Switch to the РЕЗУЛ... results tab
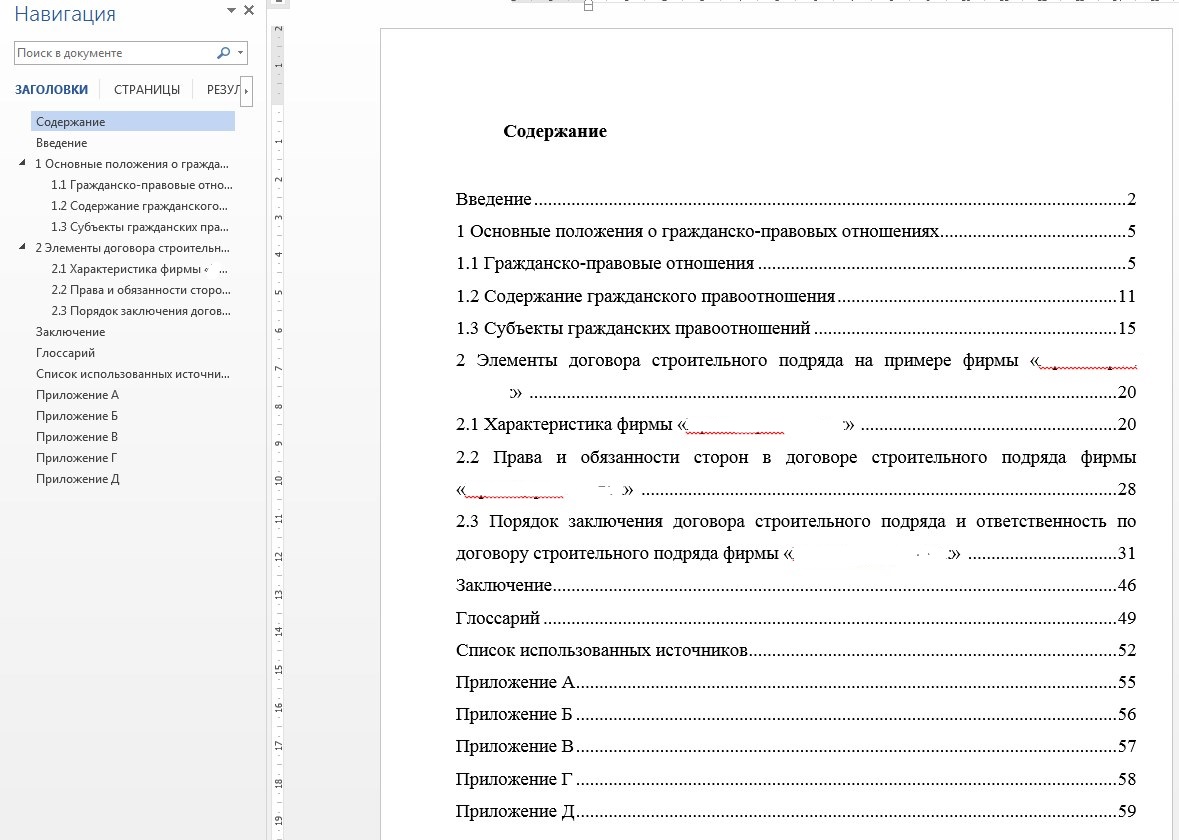Image resolution: width=1179 pixels, height=840 pixels. [223, 89]
